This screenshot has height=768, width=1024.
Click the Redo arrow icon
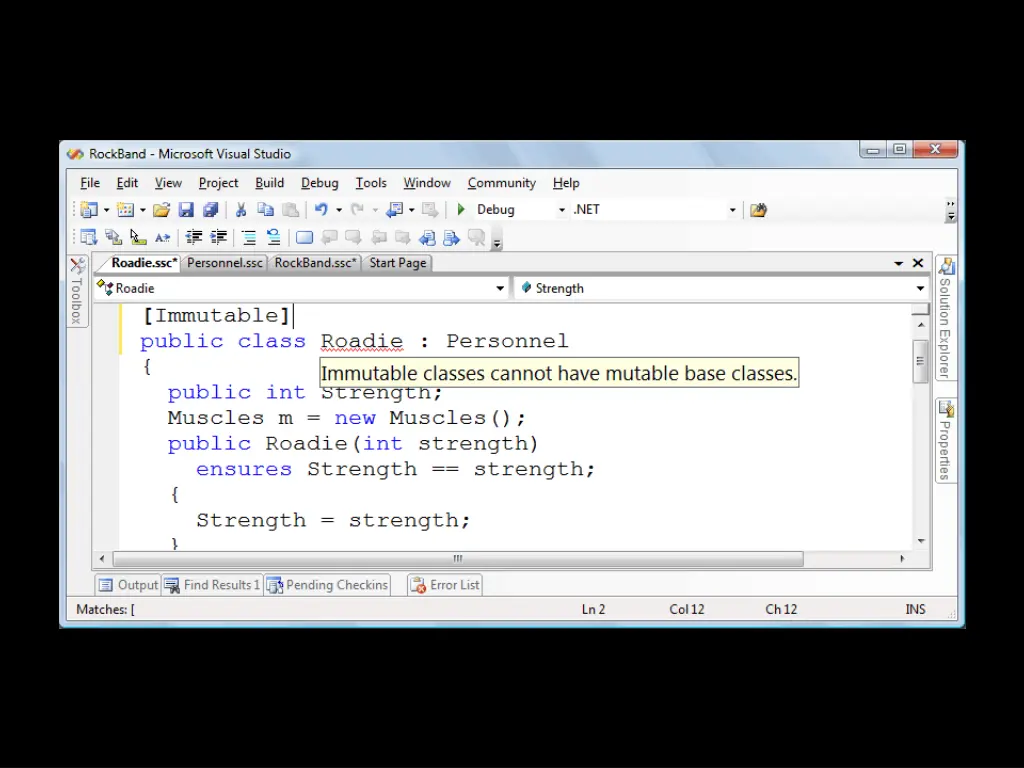click(357, 210)
